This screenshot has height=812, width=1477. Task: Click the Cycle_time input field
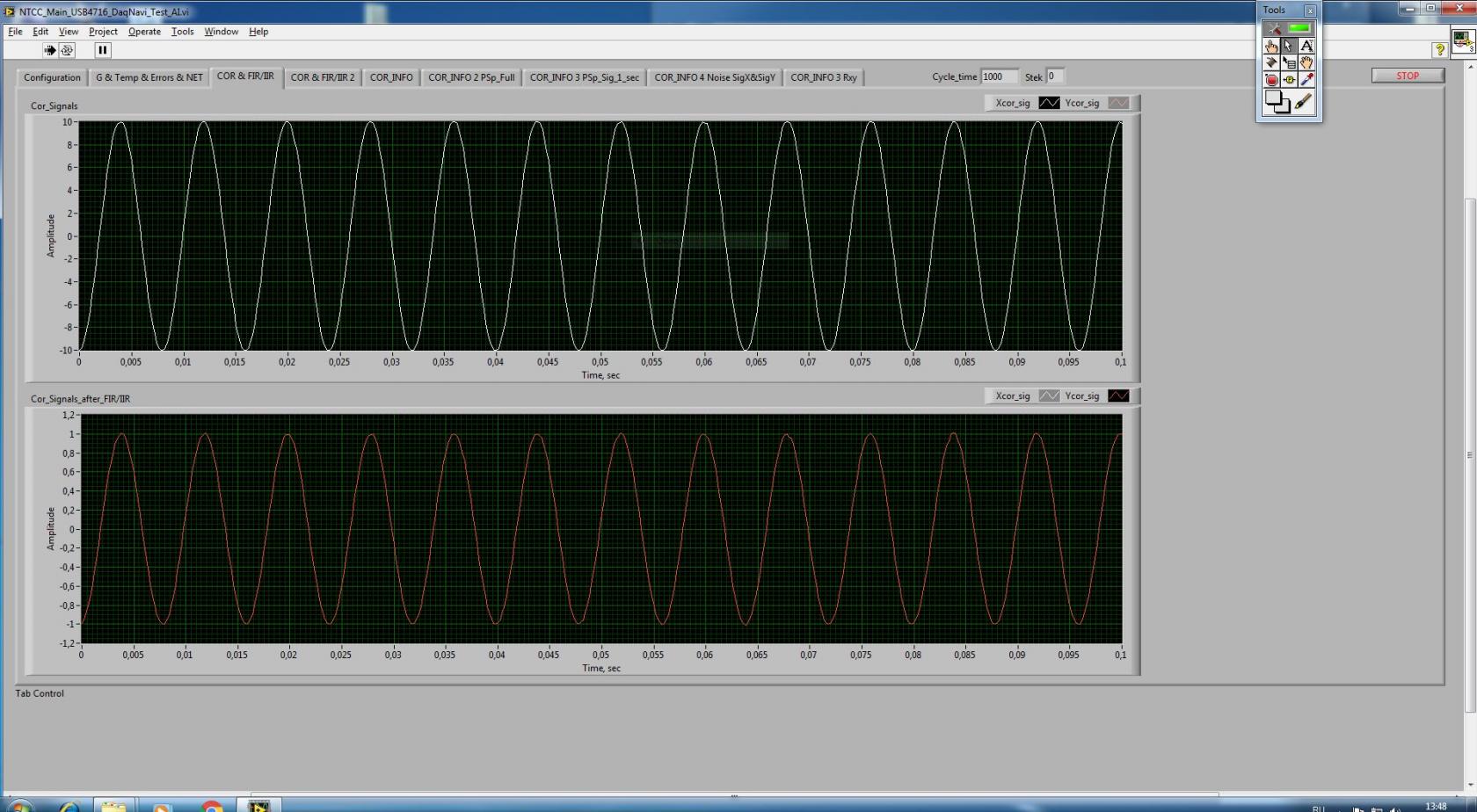(999, 76)
